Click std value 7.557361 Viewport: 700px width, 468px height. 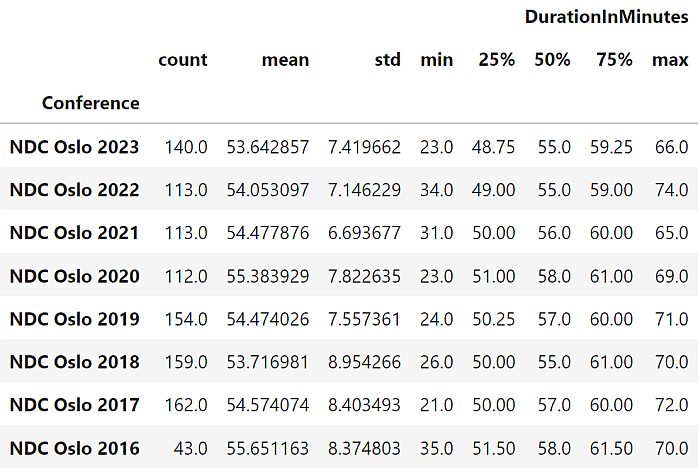click(364, 319)
